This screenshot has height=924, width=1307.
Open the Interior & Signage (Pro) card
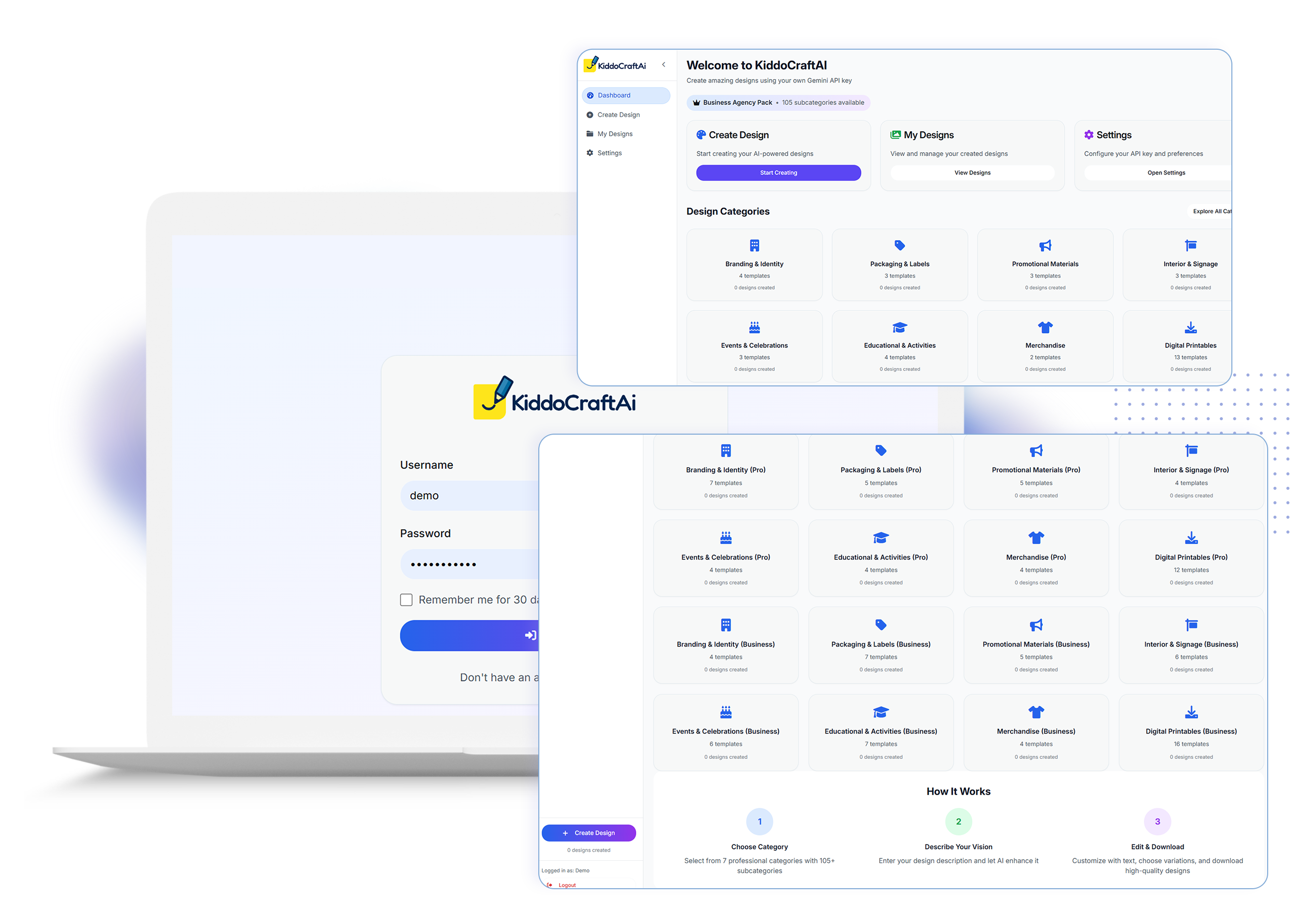pyautogui.click(x=1191, y=471)
